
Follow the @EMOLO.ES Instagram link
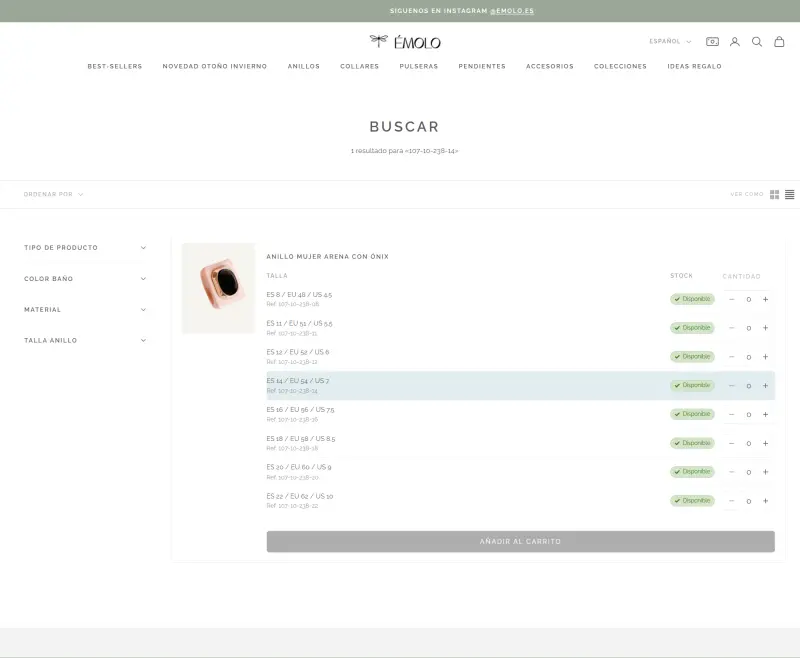click(512, 11)
